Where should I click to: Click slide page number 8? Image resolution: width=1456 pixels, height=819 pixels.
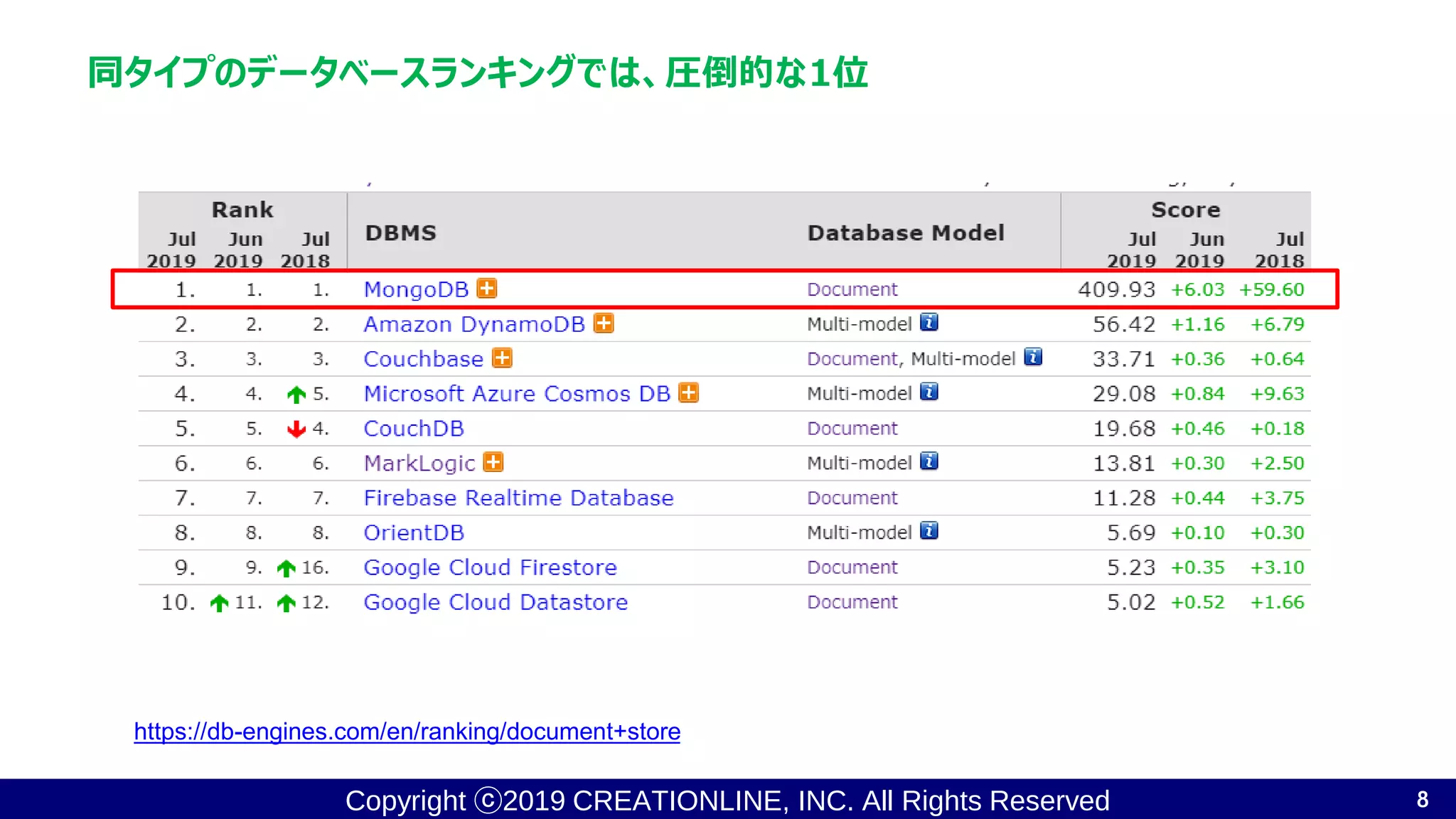[1423, 800]
